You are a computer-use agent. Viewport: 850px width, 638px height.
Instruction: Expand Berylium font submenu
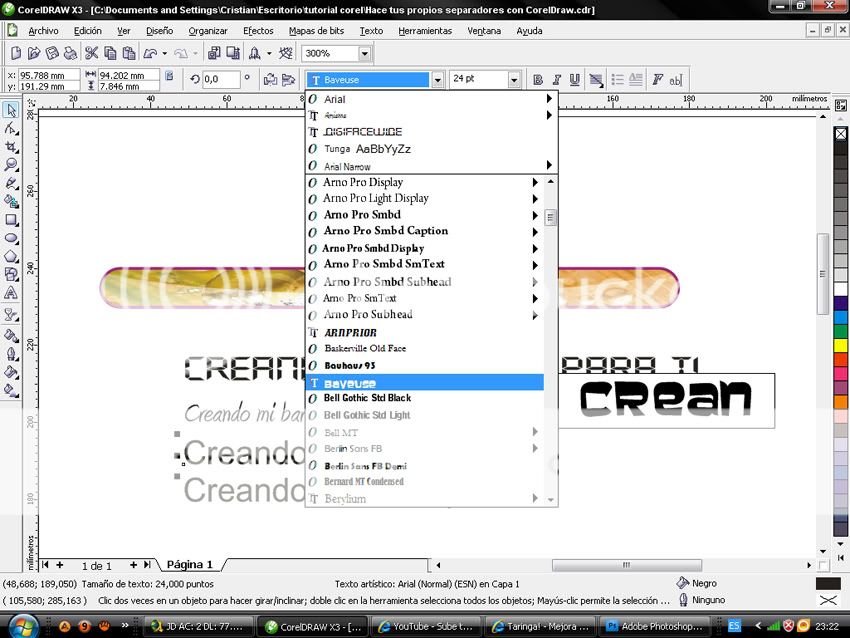535,498
